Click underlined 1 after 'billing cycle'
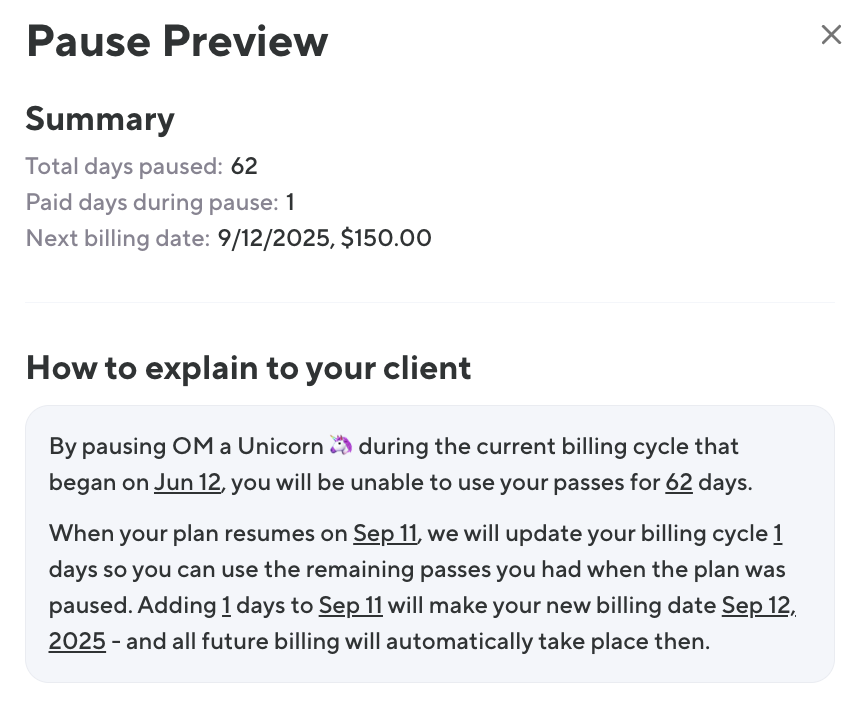The height and width of the screenshot is (702, 850). tap(777, 533)
